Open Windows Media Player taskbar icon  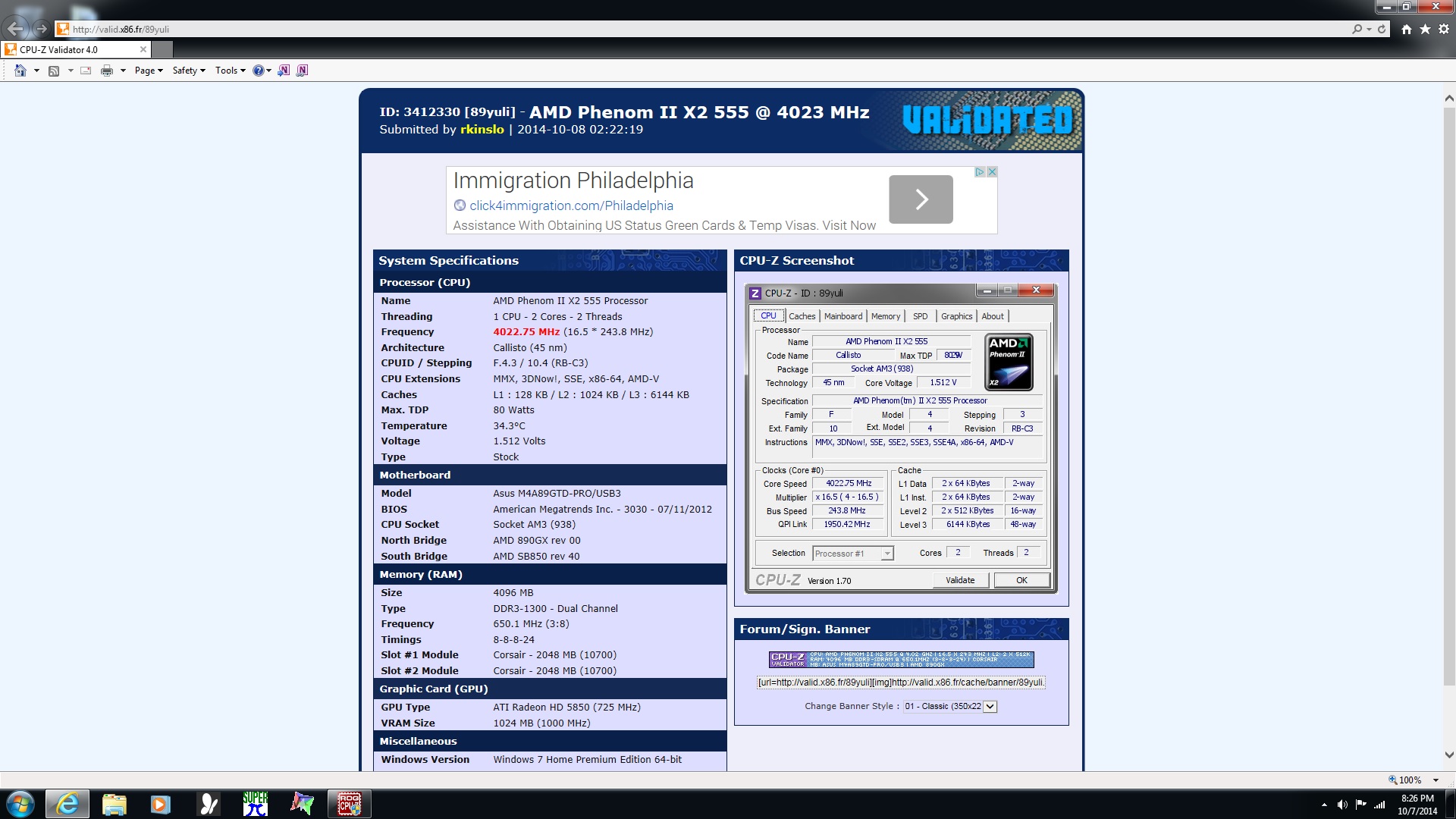pyautogui.click(x=161, y=804)
